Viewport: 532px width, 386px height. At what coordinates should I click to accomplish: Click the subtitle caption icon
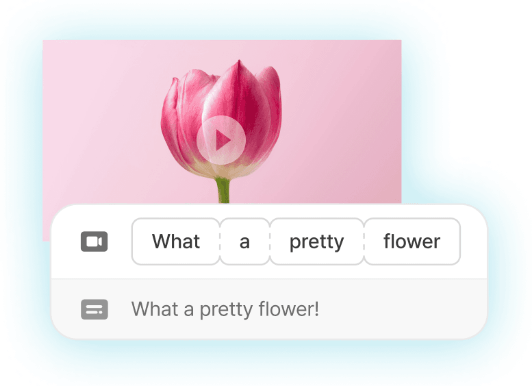coord(94,309)
